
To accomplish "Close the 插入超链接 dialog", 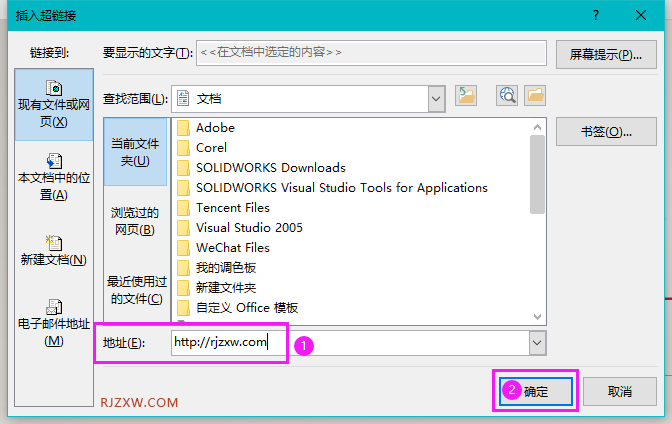I will 641,15.
